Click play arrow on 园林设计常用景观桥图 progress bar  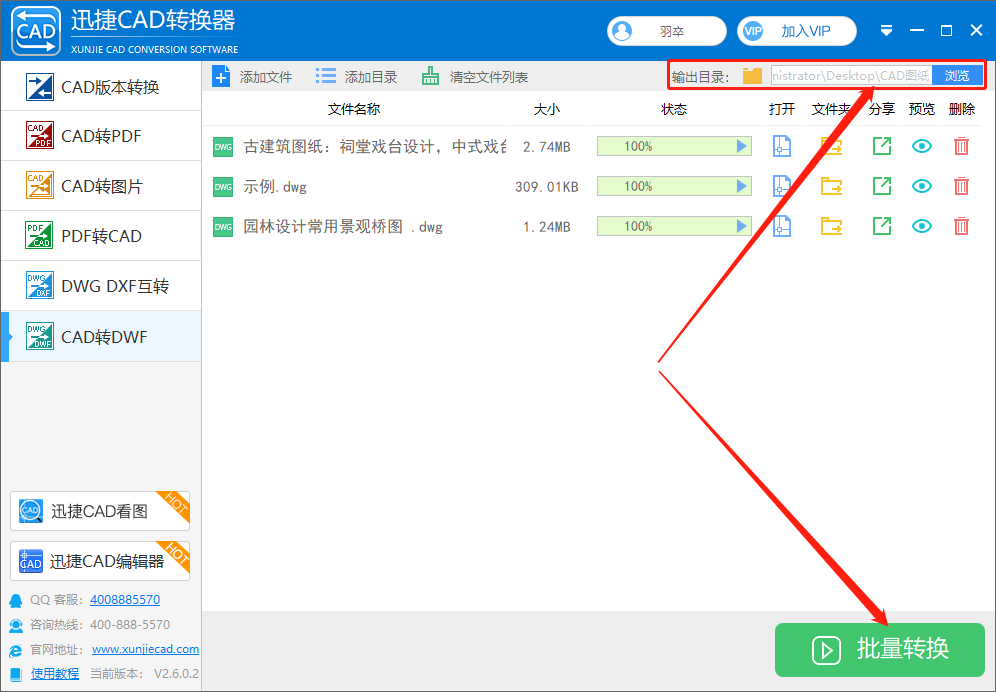pos(741,226)
